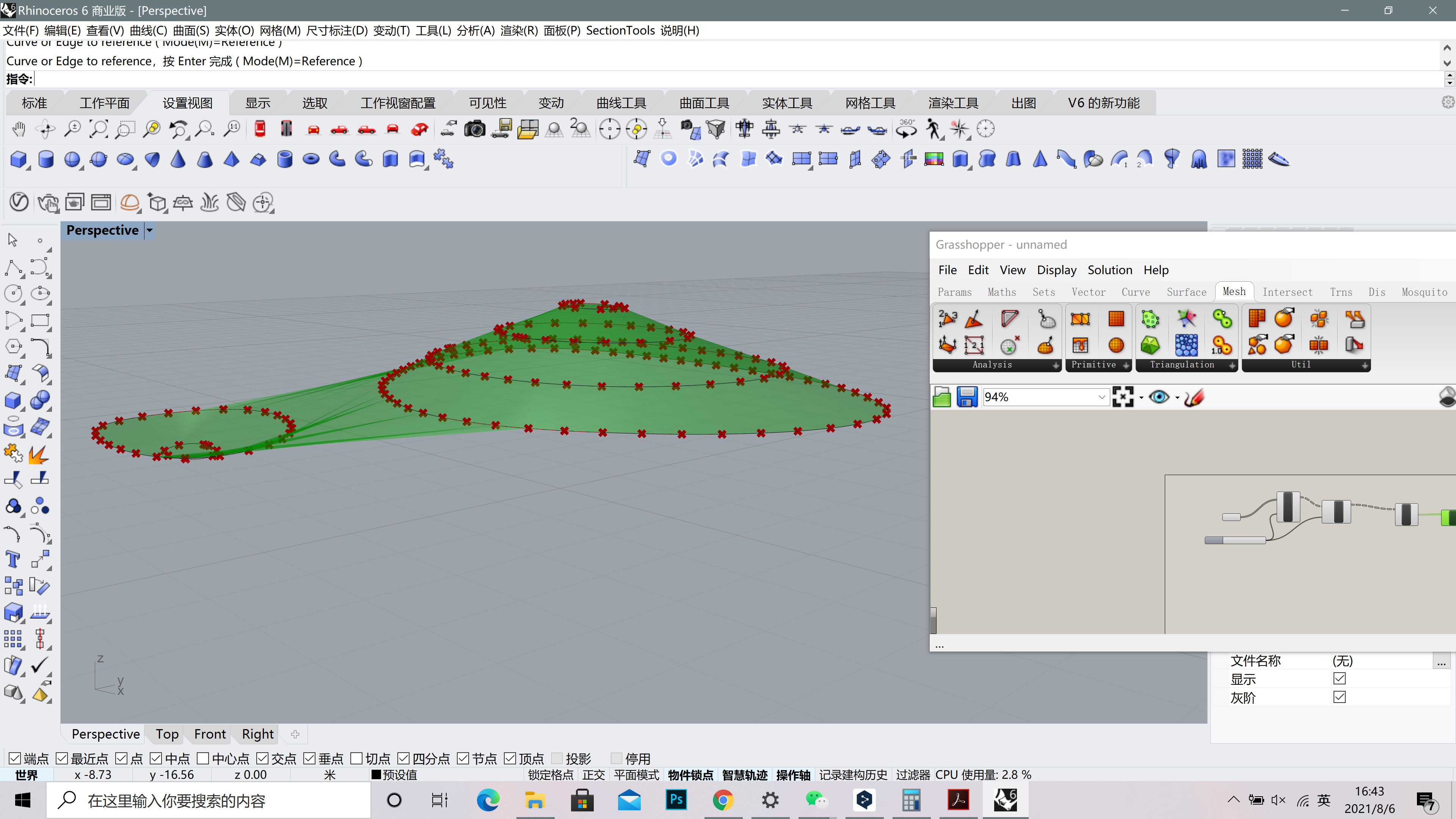Click the Text object tool in left sidebar
The height and width of the screenshot is (819, 1456).
point(13,560)
